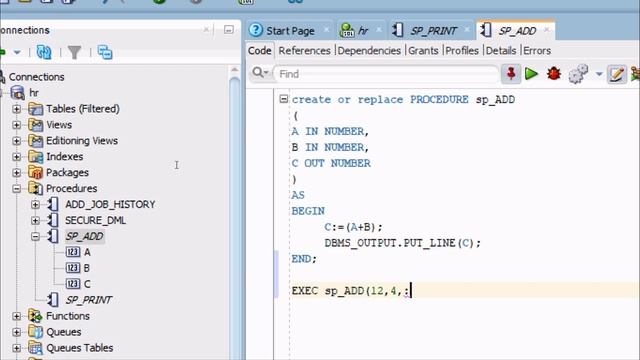Toggle the read/write pencil edit icon
640x360 pixels.
617,74
